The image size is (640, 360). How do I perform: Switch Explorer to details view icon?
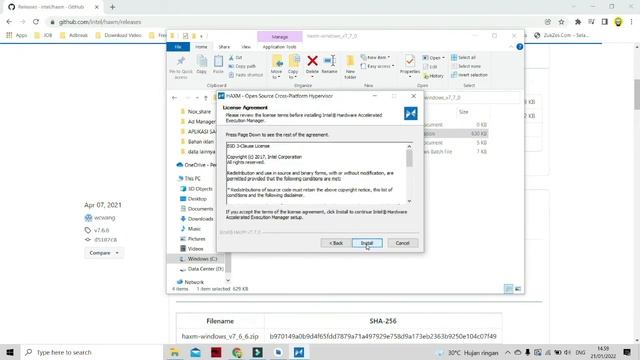pos(508,289)
